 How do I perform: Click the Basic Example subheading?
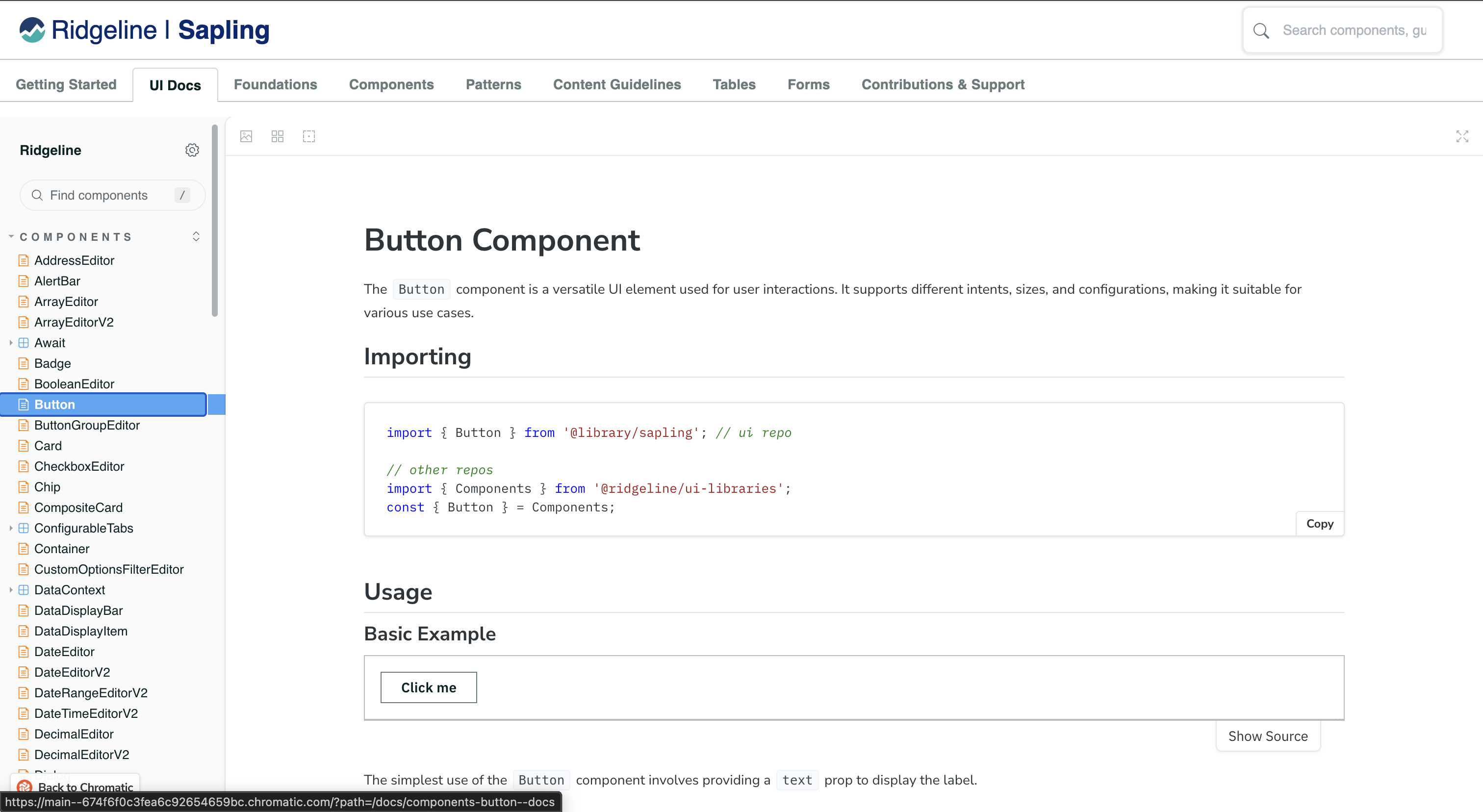point(430,634)
